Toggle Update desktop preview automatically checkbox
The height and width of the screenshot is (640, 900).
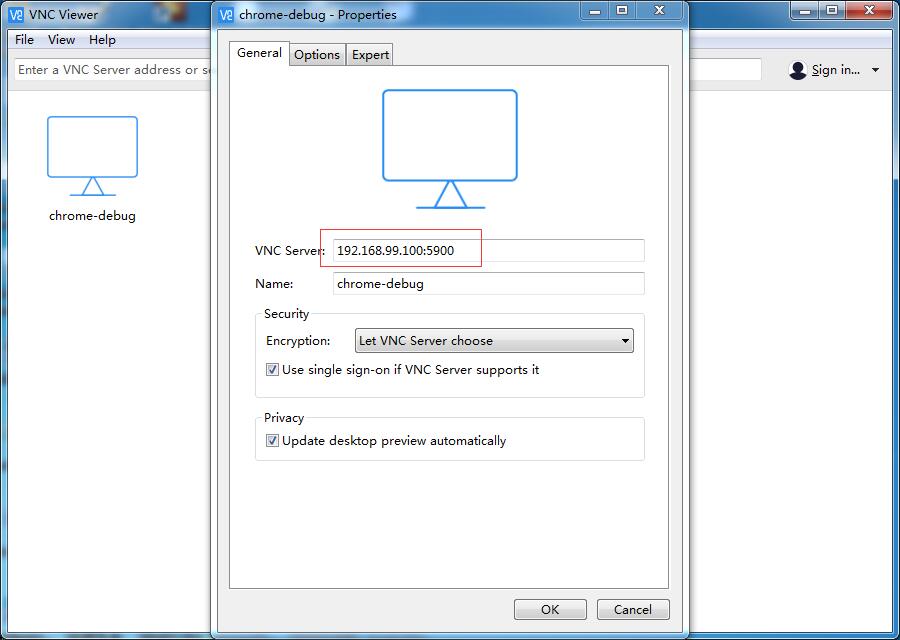(273, 441)
